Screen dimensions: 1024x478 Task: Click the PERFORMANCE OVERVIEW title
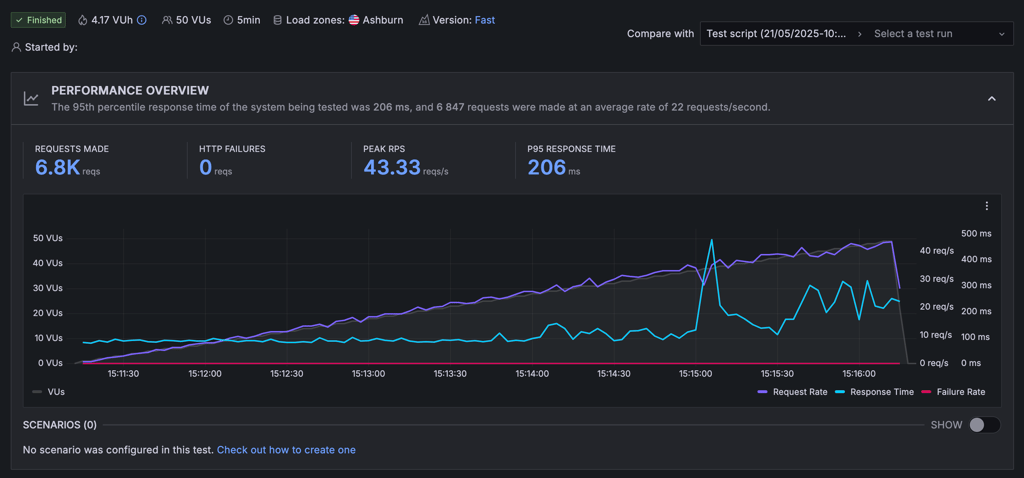tap(130, 90)
